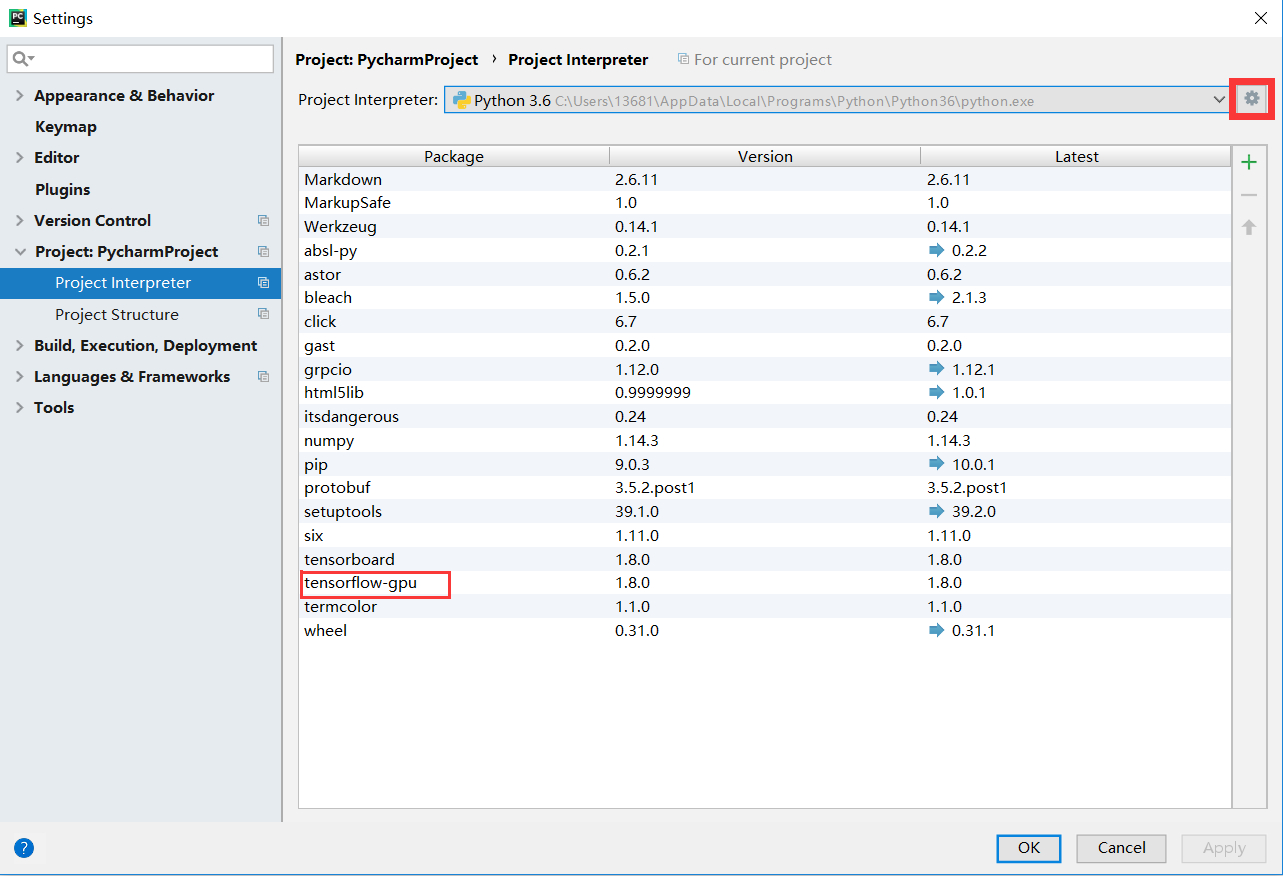Sort by Version column header
This screenshot has height=876, width=1283.
coord(765,156)
